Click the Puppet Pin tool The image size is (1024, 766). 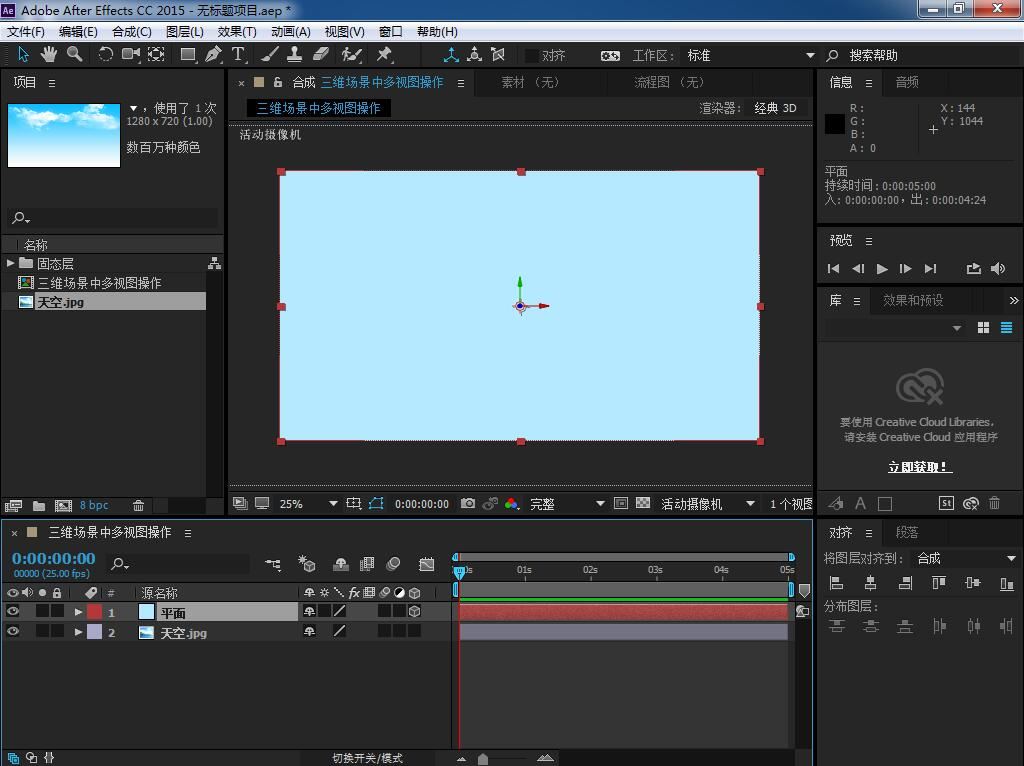384,55
